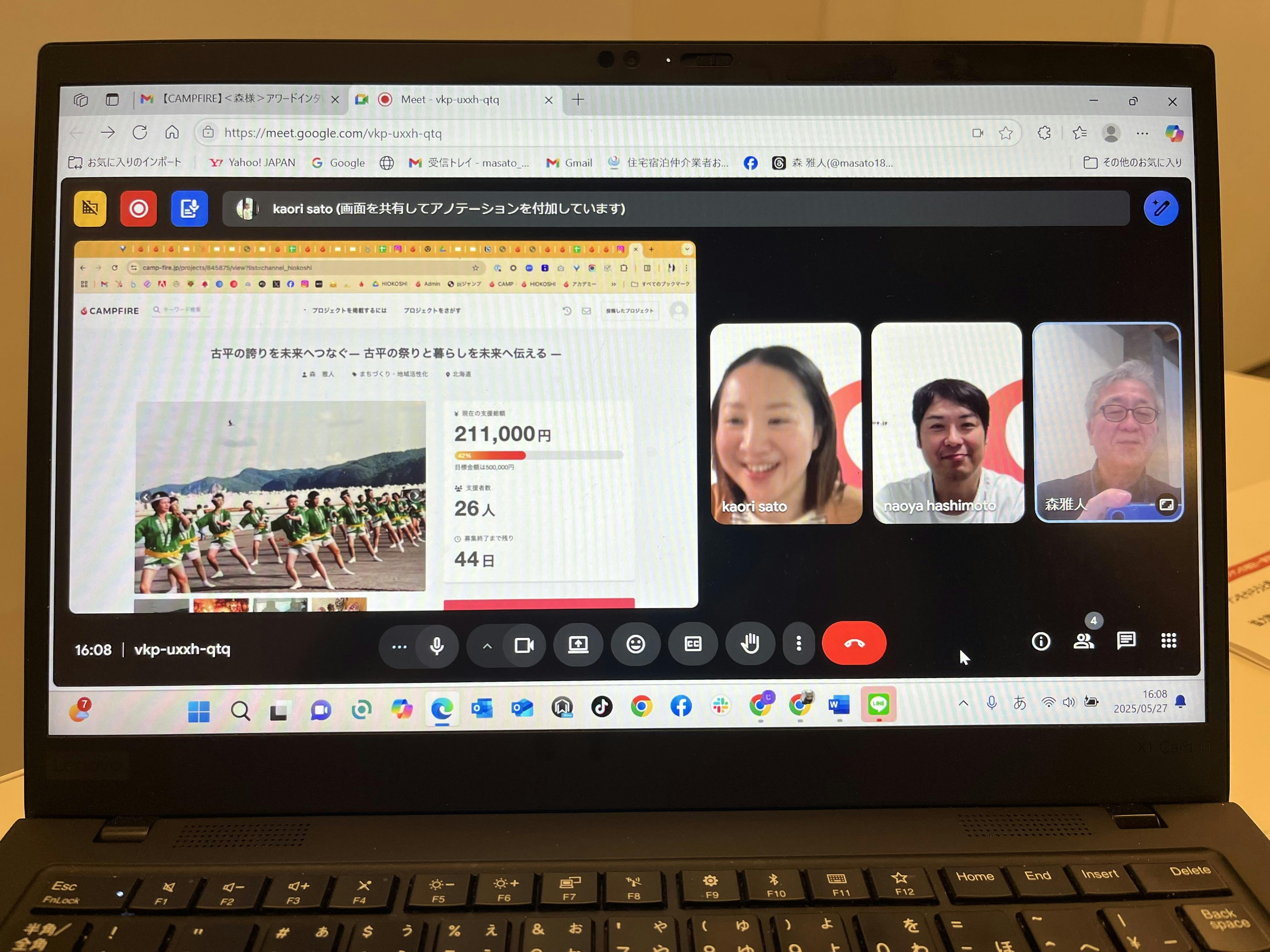Viewport: 1270px width, 952px height.
Task: Open the meeting details info icon
Action: 1040,641
